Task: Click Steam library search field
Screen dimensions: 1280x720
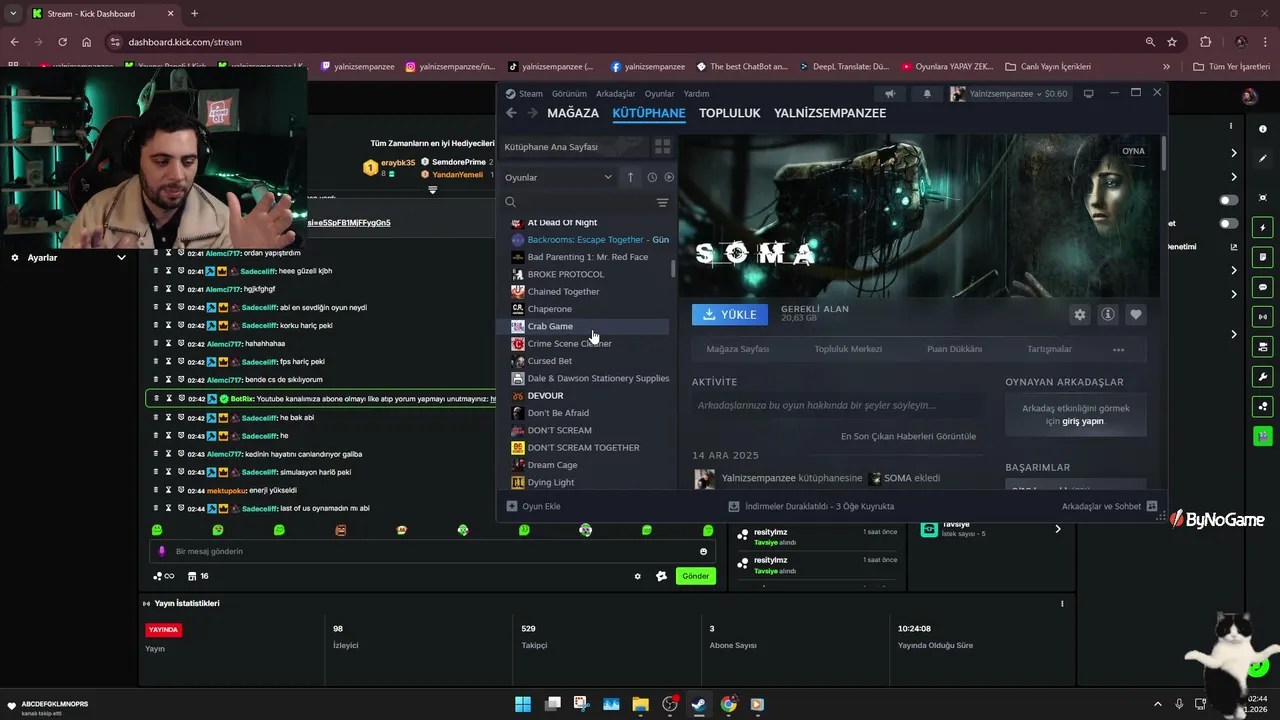Action: [x=584, y=202]
